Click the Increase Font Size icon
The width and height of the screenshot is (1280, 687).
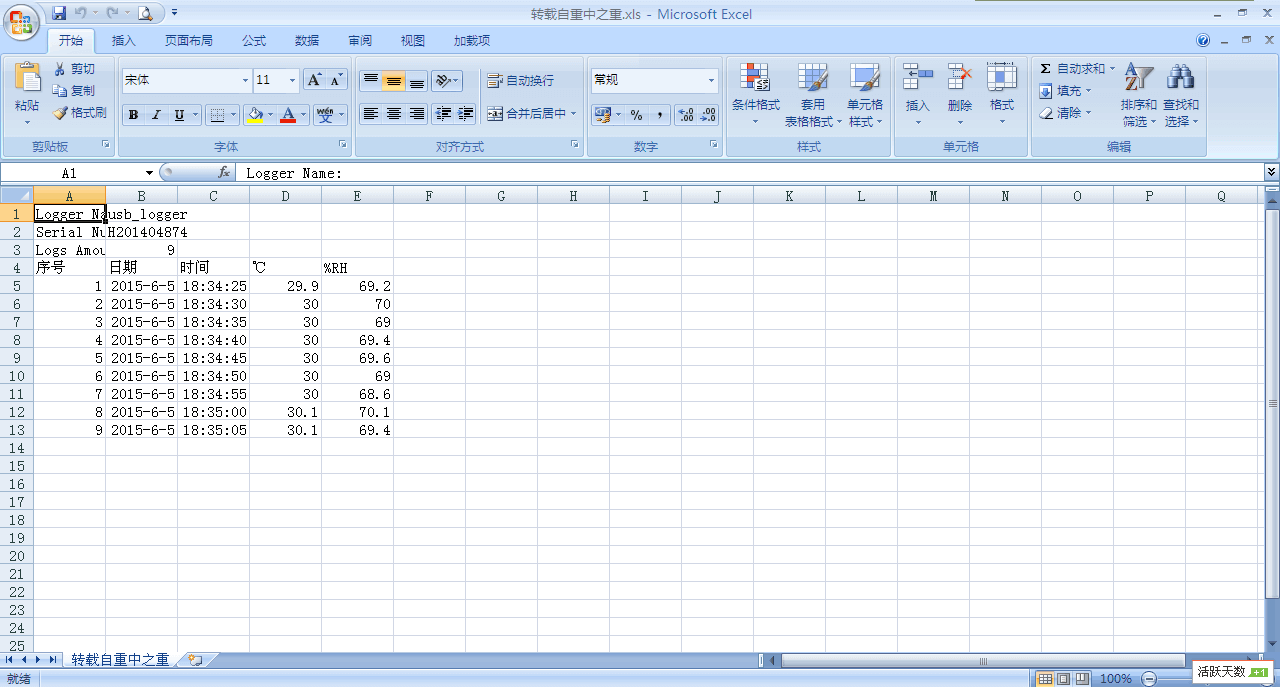coord(314,80)
